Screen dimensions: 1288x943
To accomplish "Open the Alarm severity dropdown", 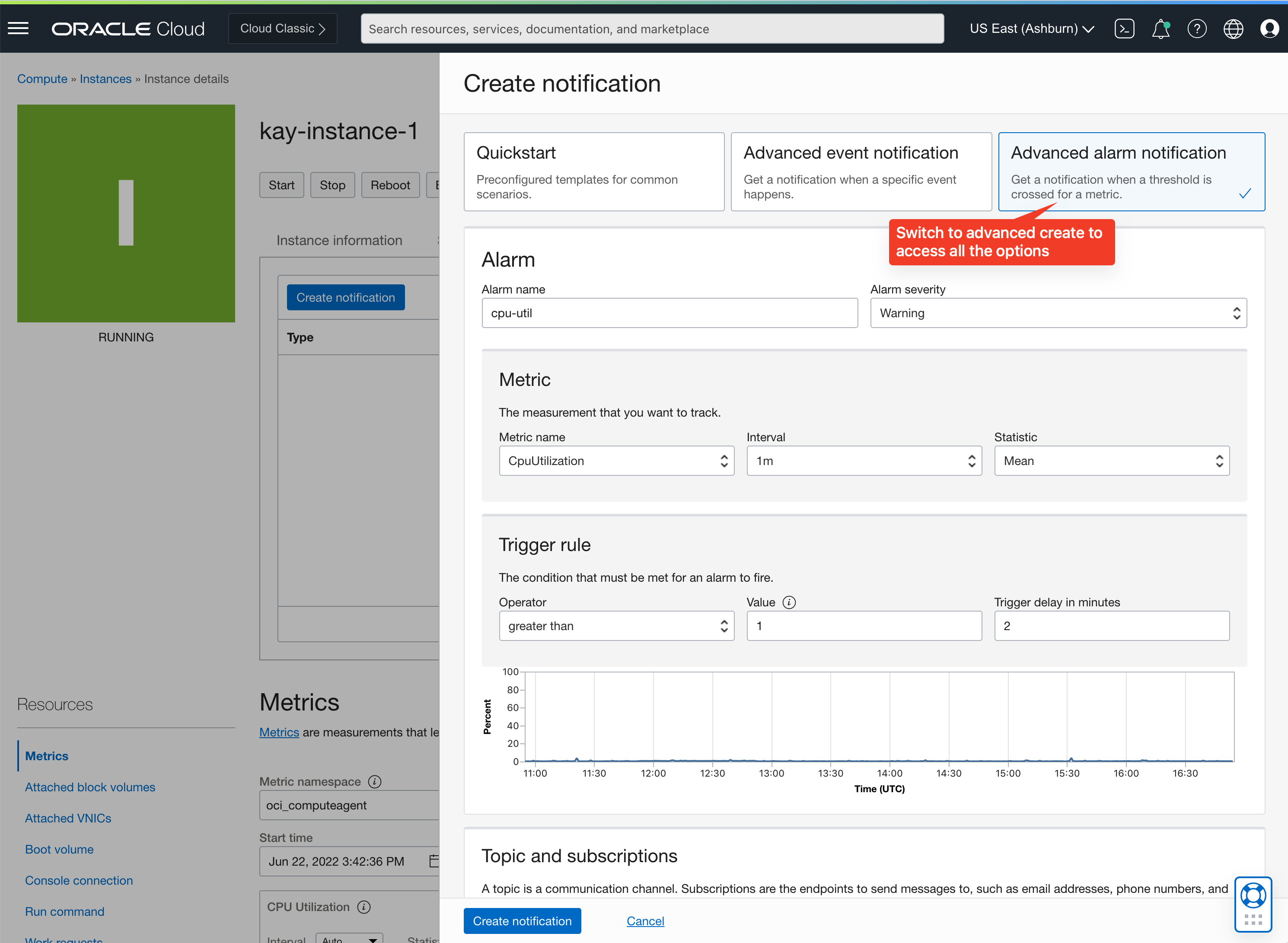I will (x=1058, y=313).
